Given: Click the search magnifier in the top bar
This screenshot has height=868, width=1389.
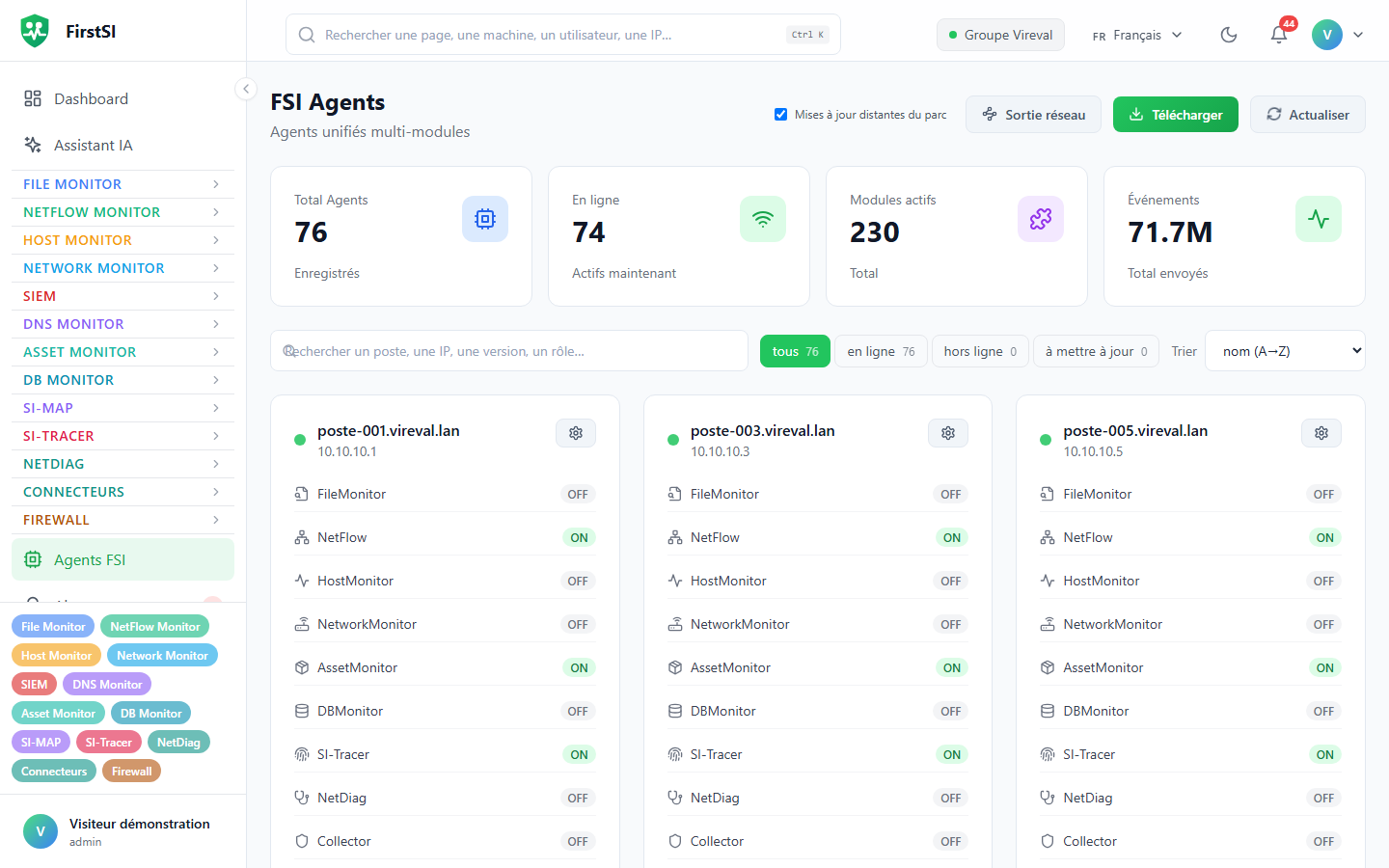Looking at the screenshot, I should pos(307,35).
